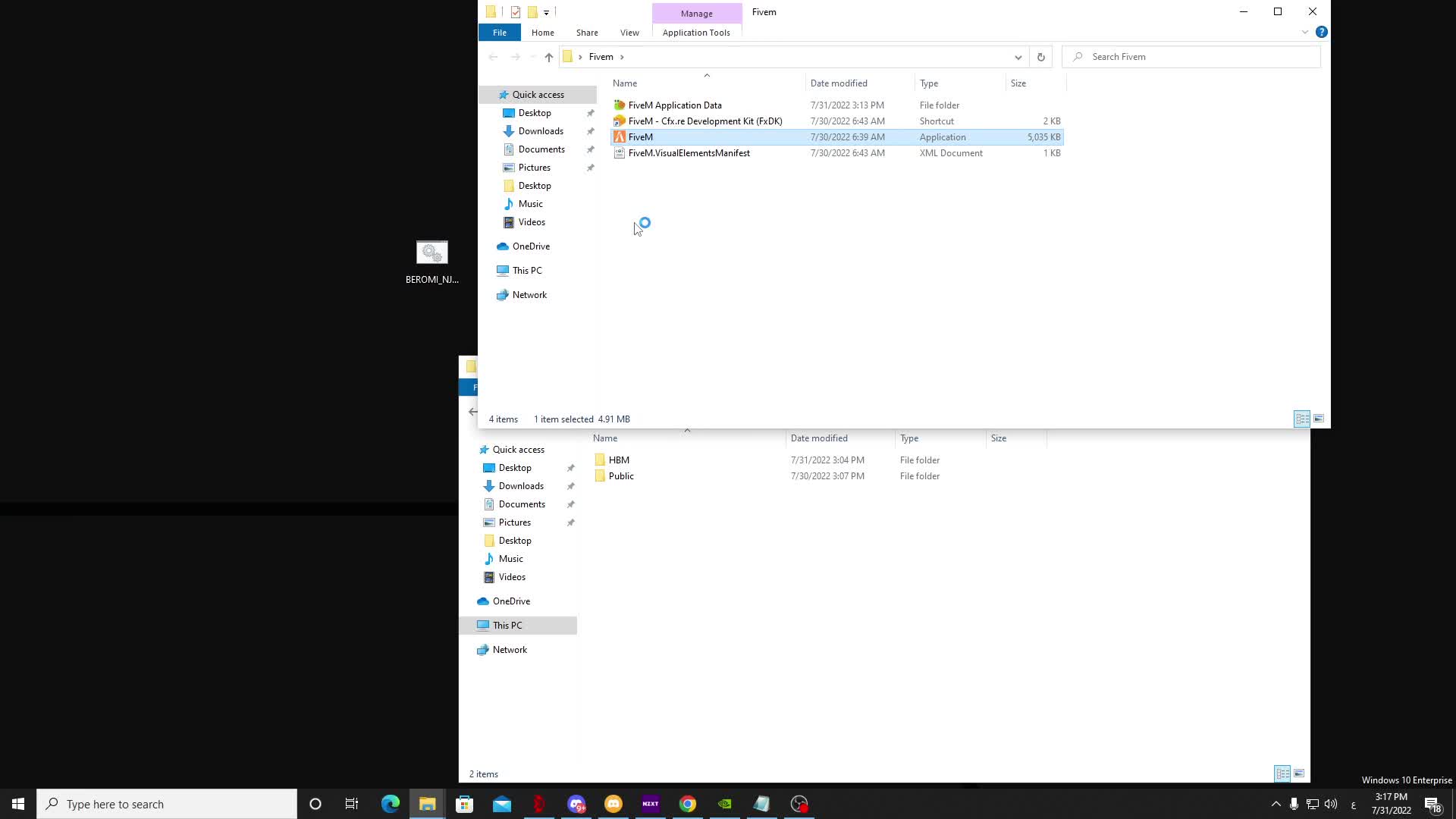1456x819 pixels.
Task: Open Google Chrome from taskbar
Action: point(687,804)
